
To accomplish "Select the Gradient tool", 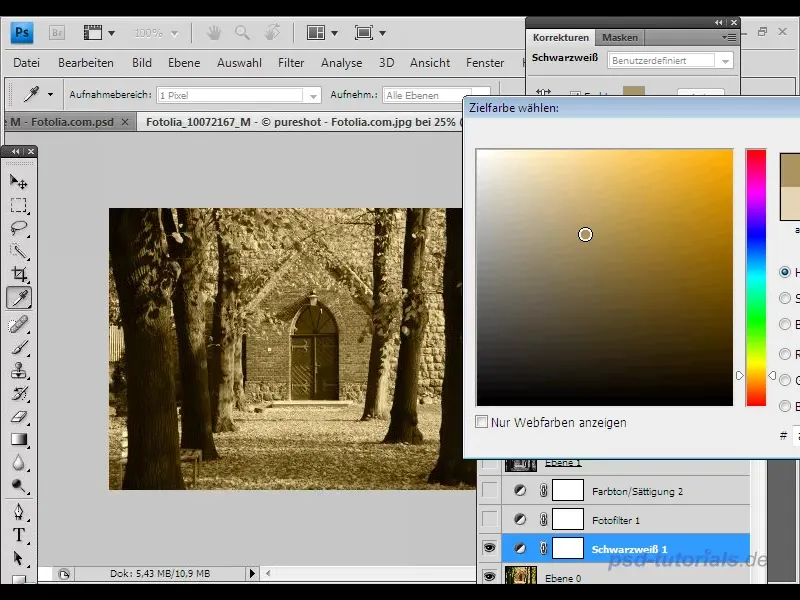I will [x=19, y=440].
